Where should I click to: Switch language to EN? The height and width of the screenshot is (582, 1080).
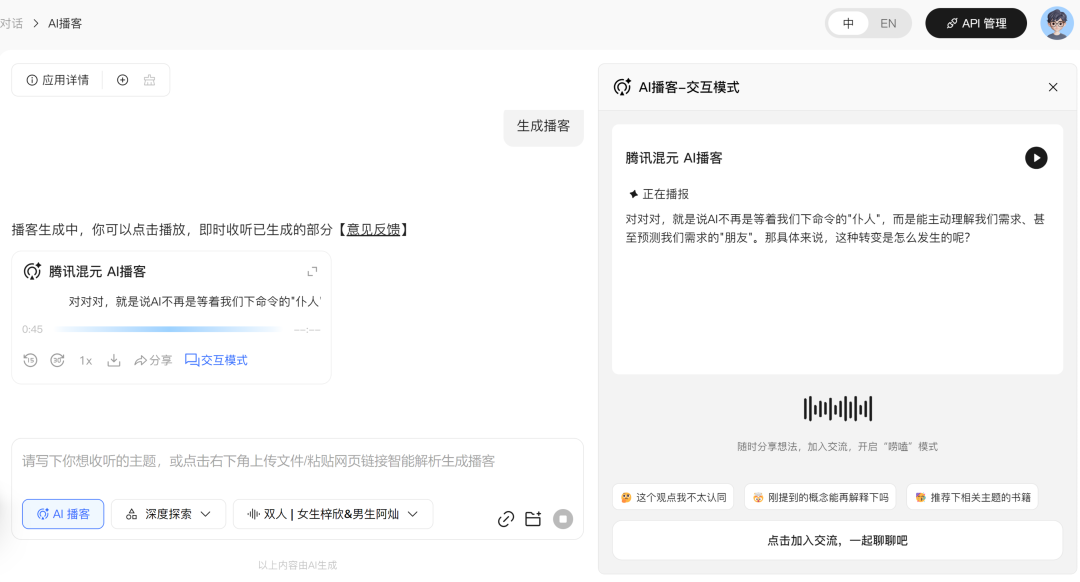pyautogui.click(x=888, y=22)
